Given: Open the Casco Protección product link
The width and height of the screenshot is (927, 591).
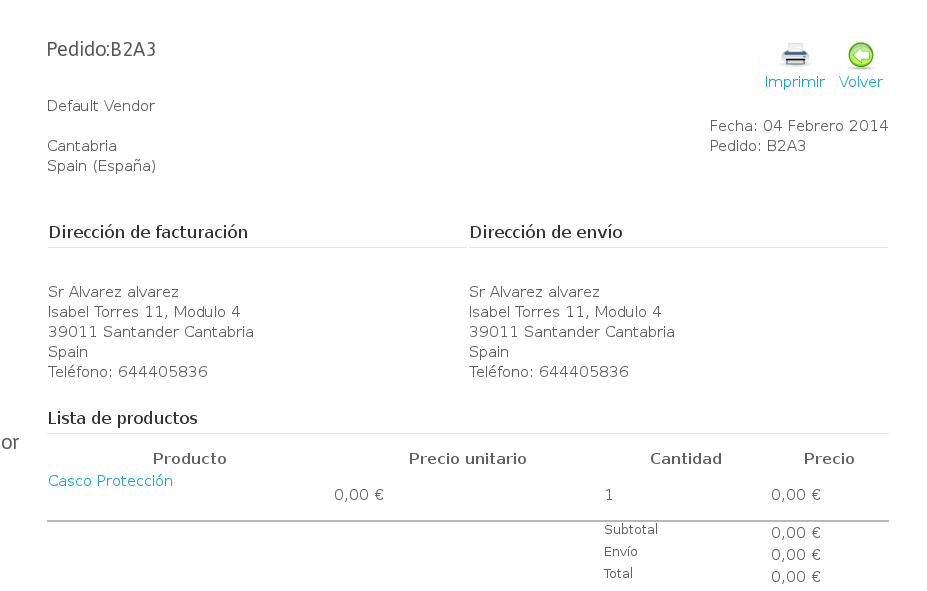Looking at the screenshot, I should pyautogui.click(x=110, y=481).
